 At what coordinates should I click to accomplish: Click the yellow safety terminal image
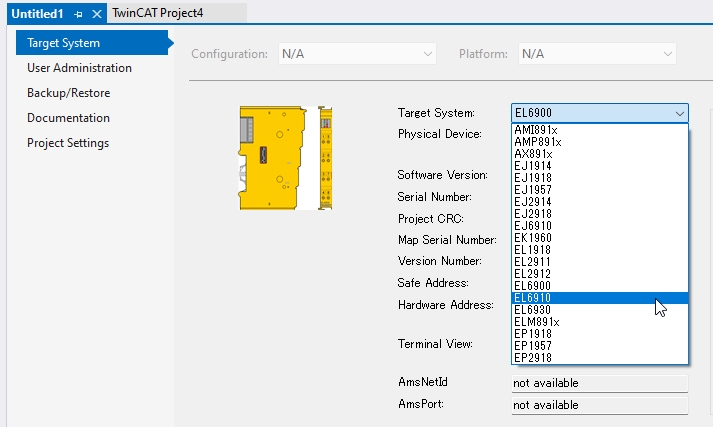[x=286, y=158]
